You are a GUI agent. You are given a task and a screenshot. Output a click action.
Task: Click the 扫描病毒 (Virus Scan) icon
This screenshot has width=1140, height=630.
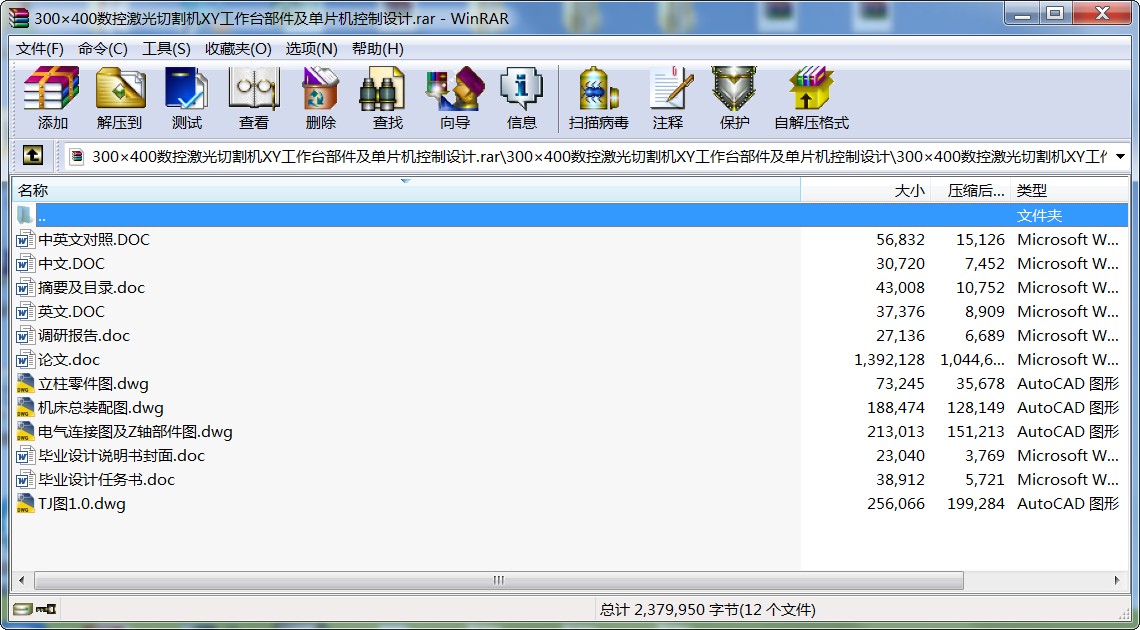(598, 98)
